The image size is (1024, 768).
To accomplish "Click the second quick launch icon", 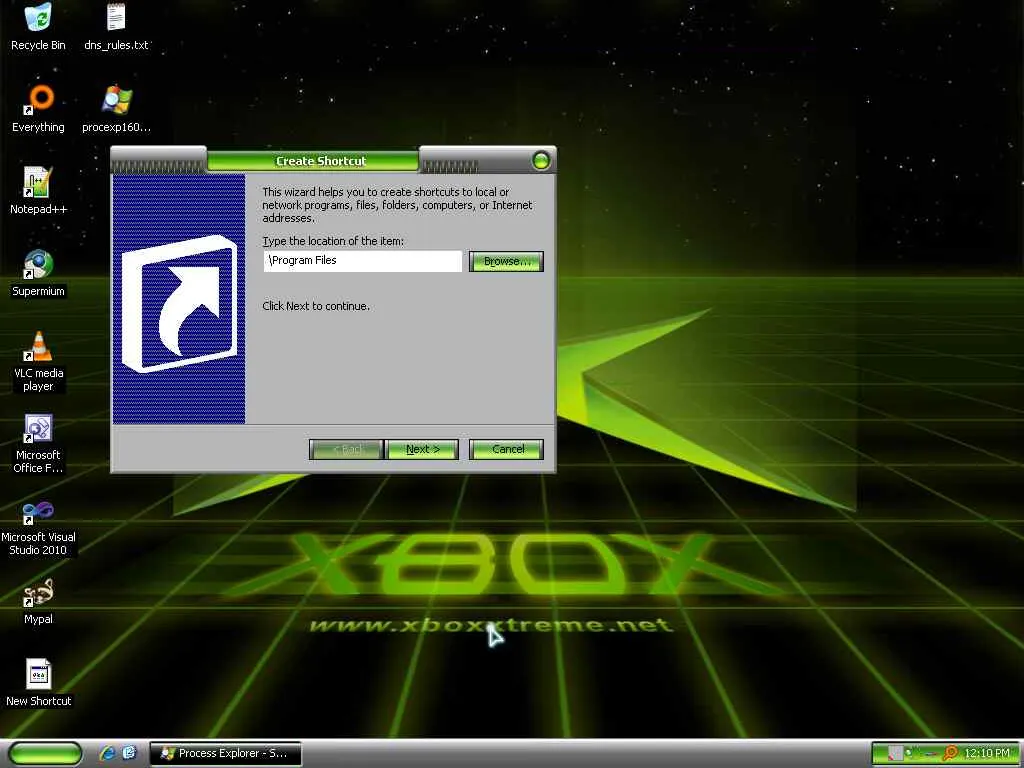I will (129, 753).
